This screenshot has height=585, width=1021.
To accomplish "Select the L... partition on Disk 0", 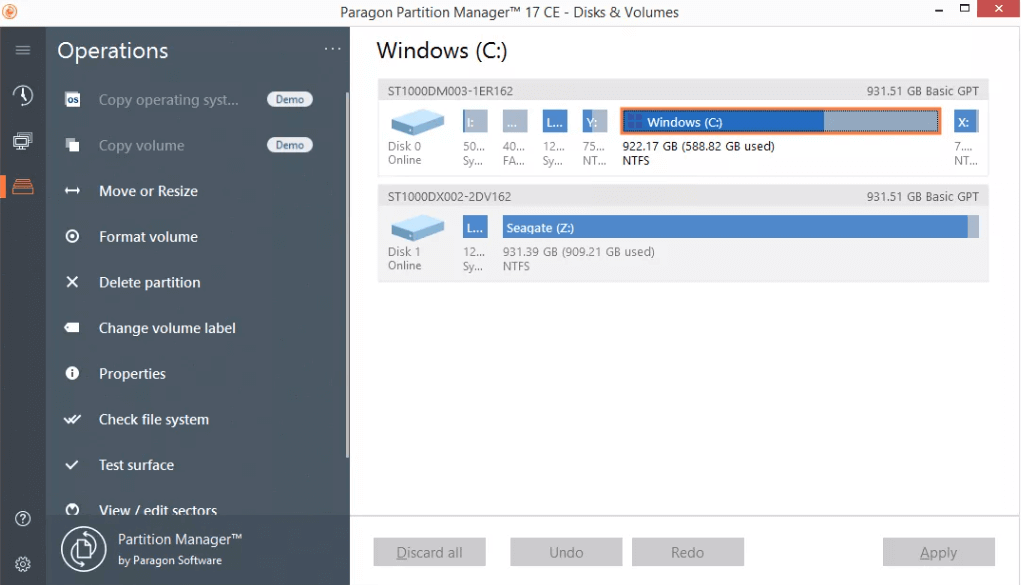I will pyautogui.click(x=555, y=122).
